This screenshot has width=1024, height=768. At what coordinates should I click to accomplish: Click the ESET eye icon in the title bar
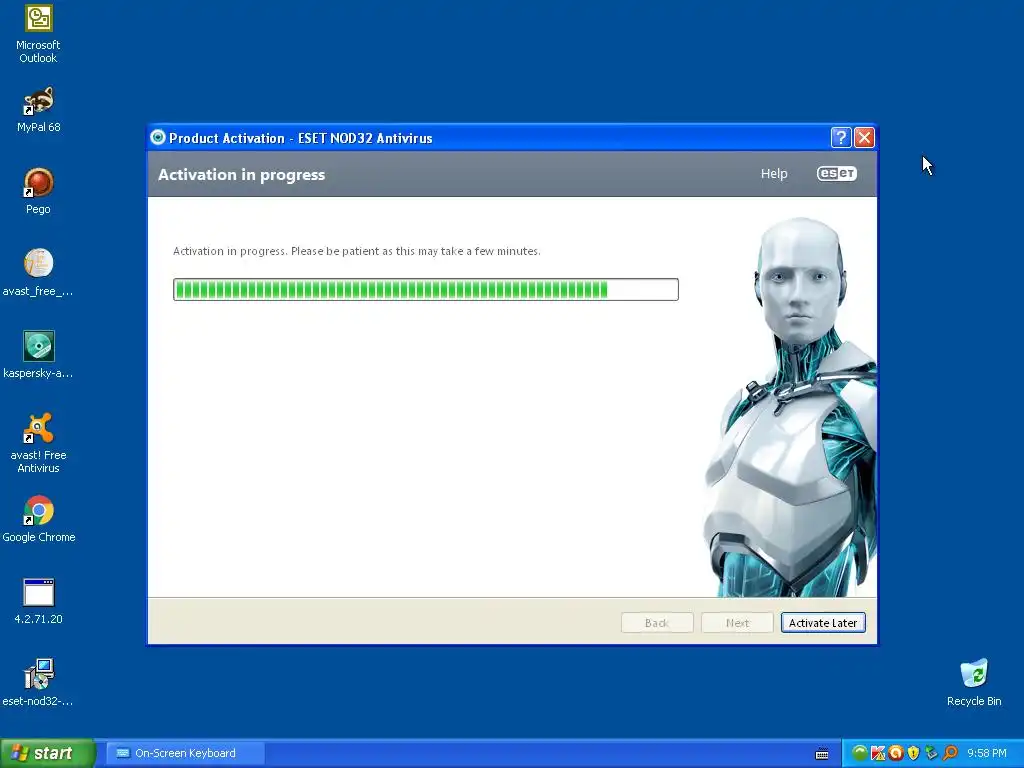158,138
